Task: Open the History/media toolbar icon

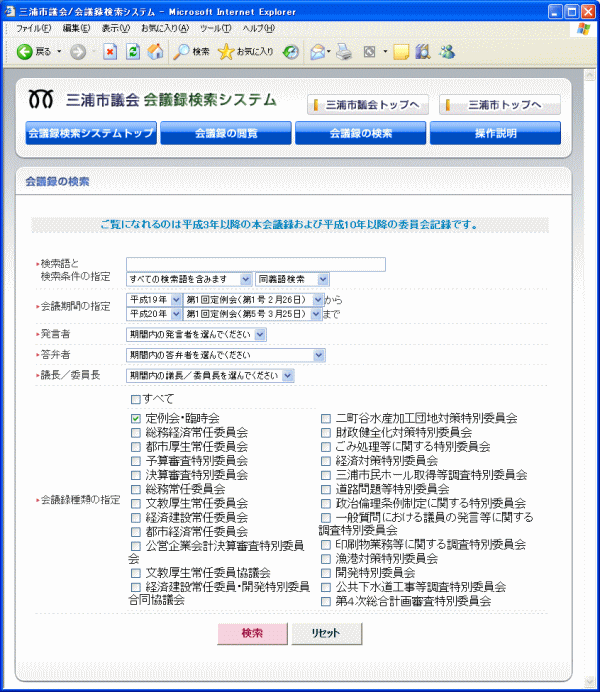Action: pos(291,52)
